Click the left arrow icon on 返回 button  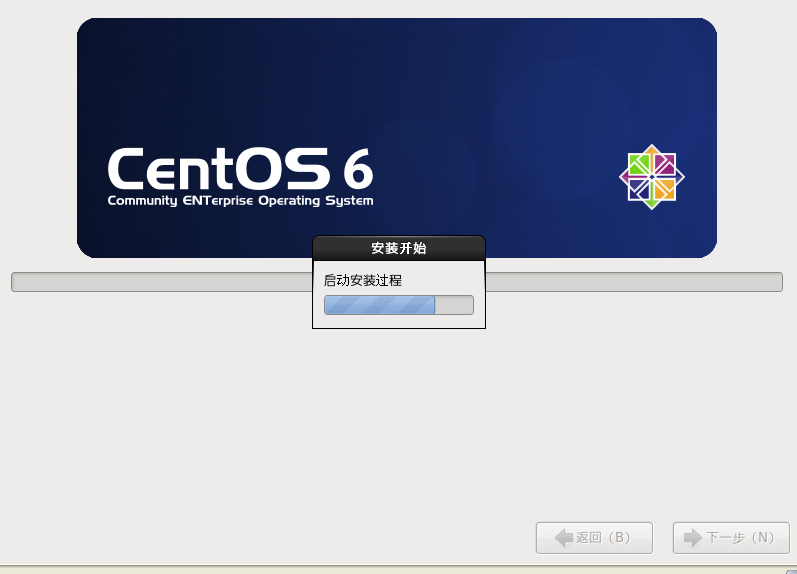point(564,537)
